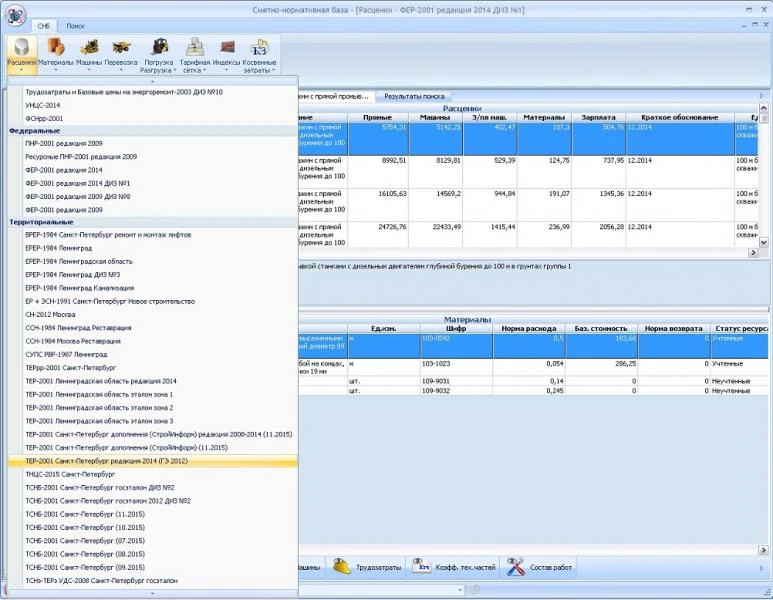The width and height of the screenshot is (773, 600).
Task: Show Трудозатраты bottom tab with helmet icon
Action: [366, 567]
